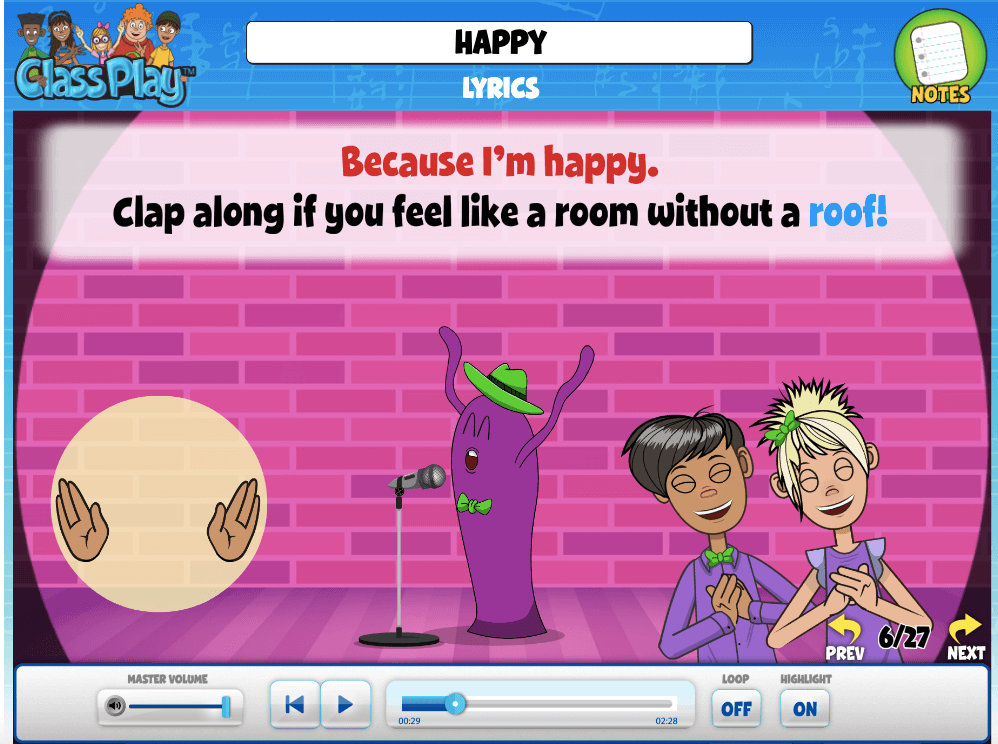Toggle the Highlight ON button

point(805,708)
